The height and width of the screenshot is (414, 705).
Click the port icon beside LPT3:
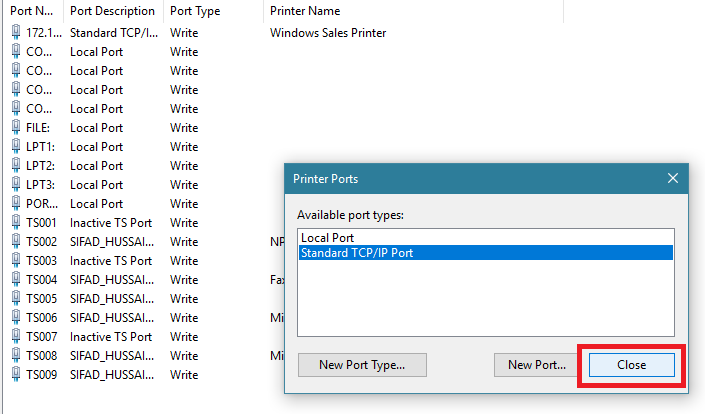click(16, 185)
